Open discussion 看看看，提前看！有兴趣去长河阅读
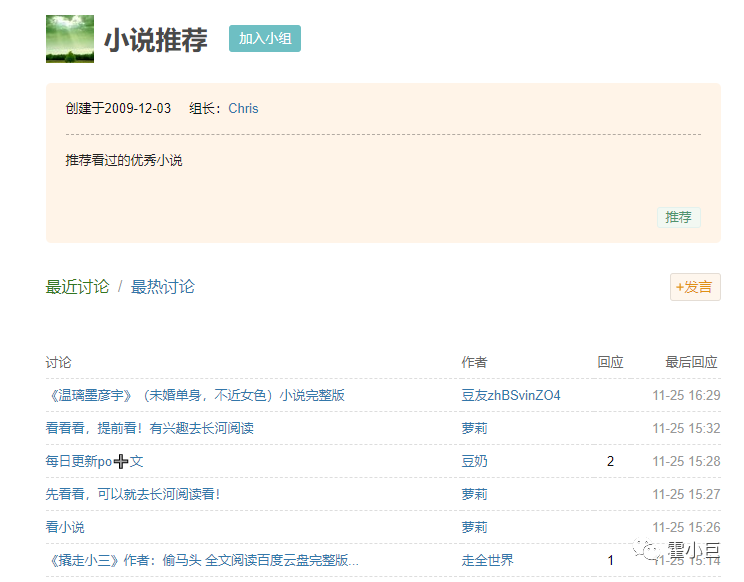This screenshot has height=582, width=744. (x=149, y=428)
